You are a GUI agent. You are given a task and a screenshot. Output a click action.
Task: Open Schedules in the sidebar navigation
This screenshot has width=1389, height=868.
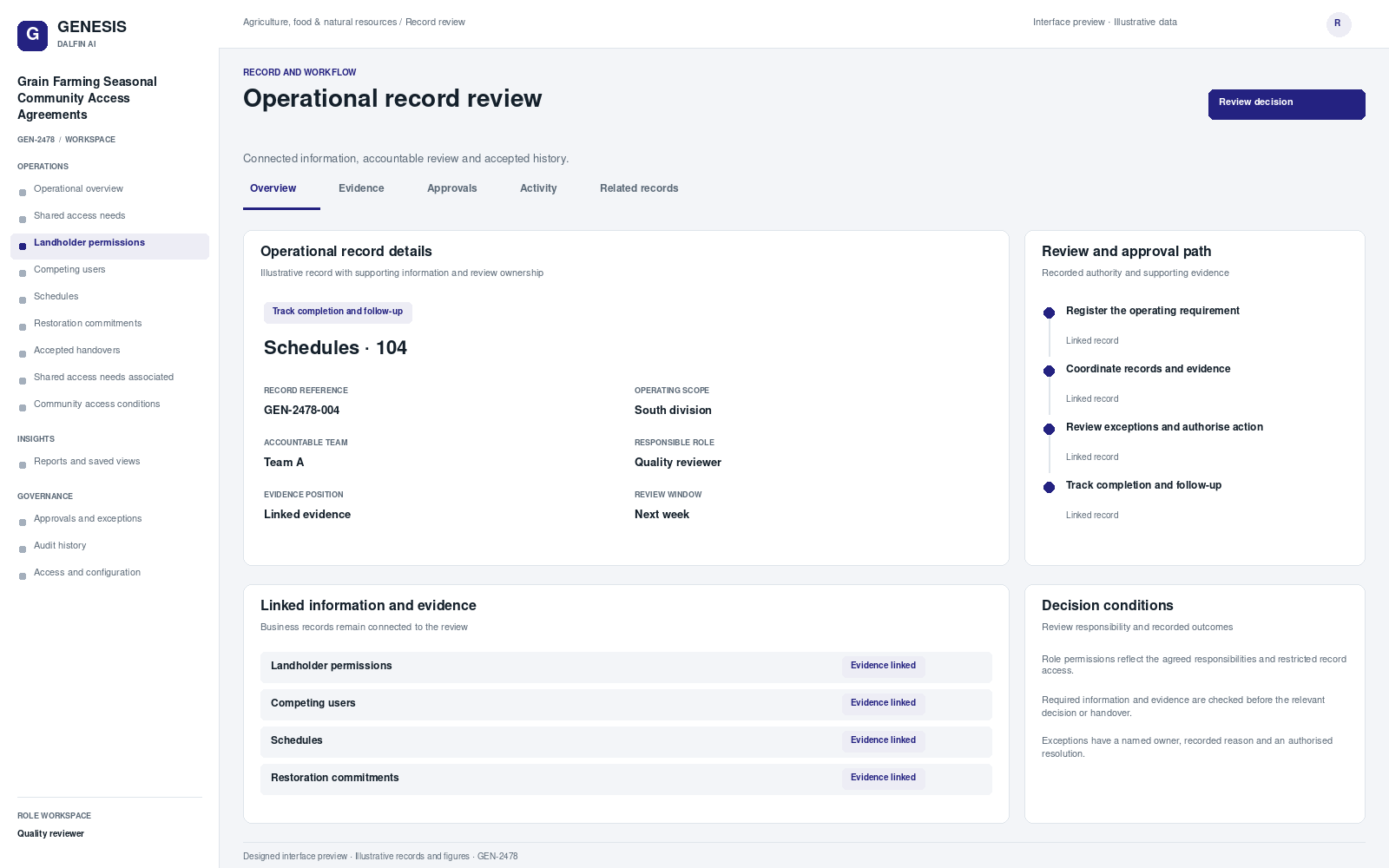pos(109,297)
